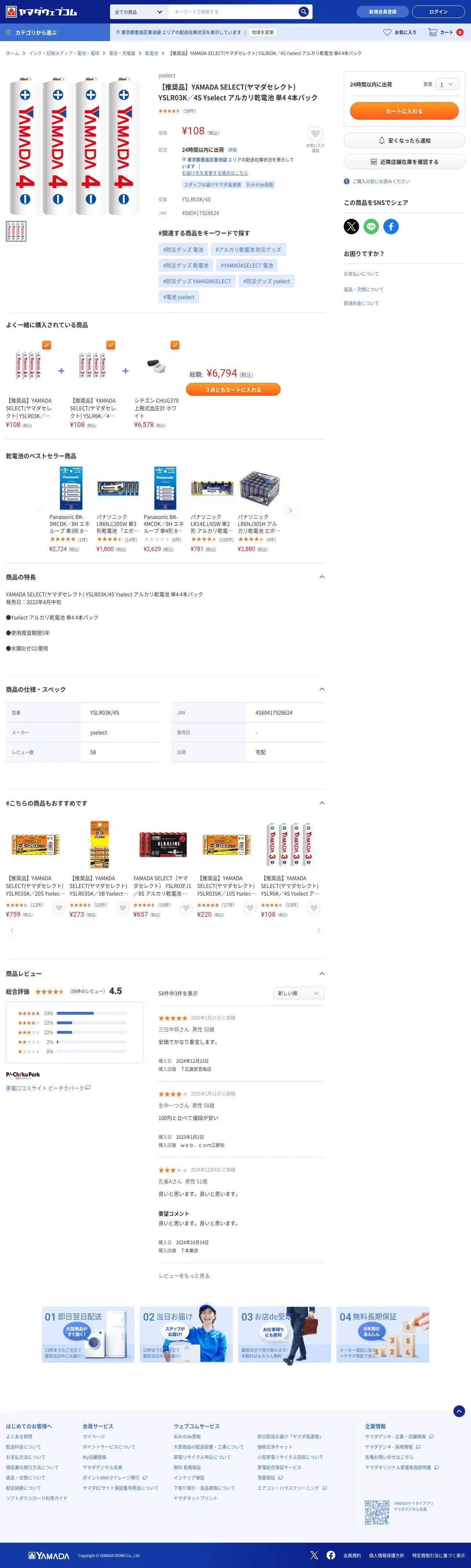Open the 01 即日翌日配送 banner
Screen dimensions: 471x1568
(x=88, y=1334)
